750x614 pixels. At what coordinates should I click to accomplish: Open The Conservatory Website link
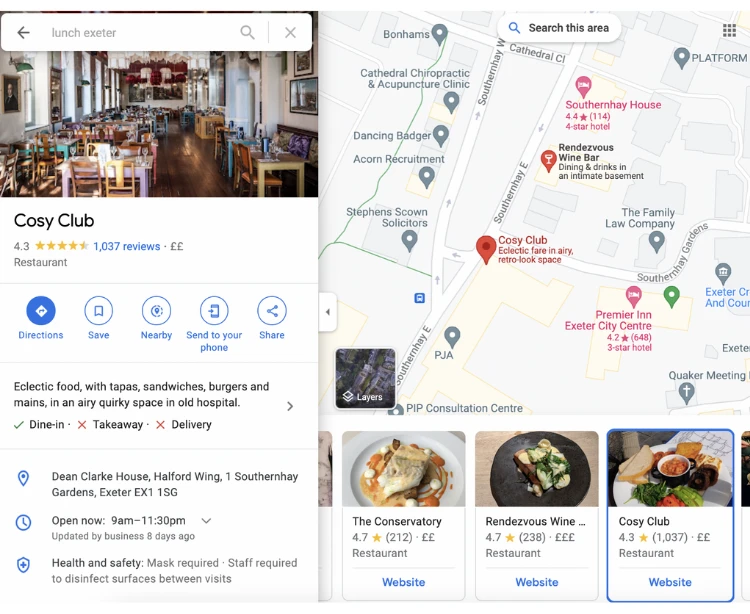403,582
